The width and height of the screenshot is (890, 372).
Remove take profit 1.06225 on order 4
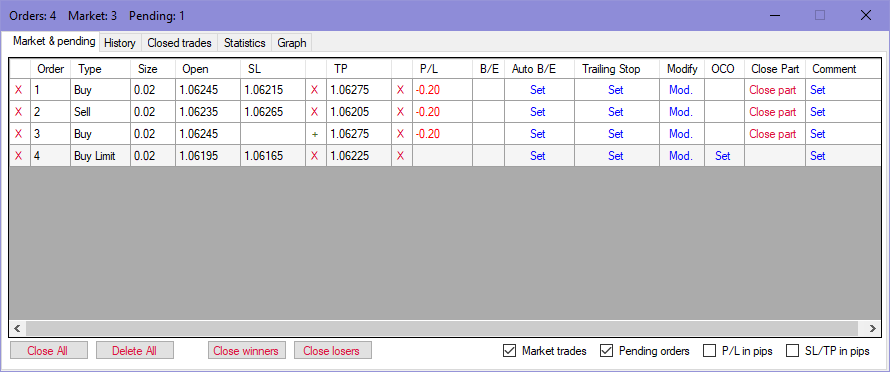tap(401, 156)
